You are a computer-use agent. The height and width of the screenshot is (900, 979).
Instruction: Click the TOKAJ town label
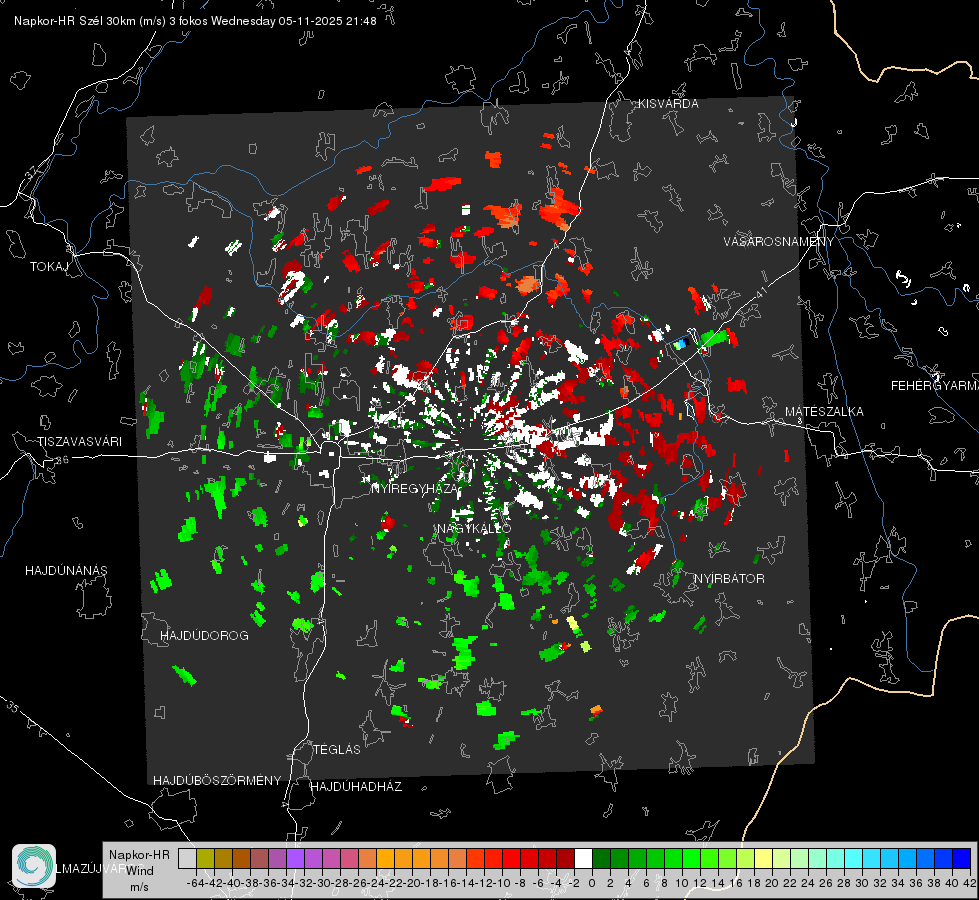point(49,267)
